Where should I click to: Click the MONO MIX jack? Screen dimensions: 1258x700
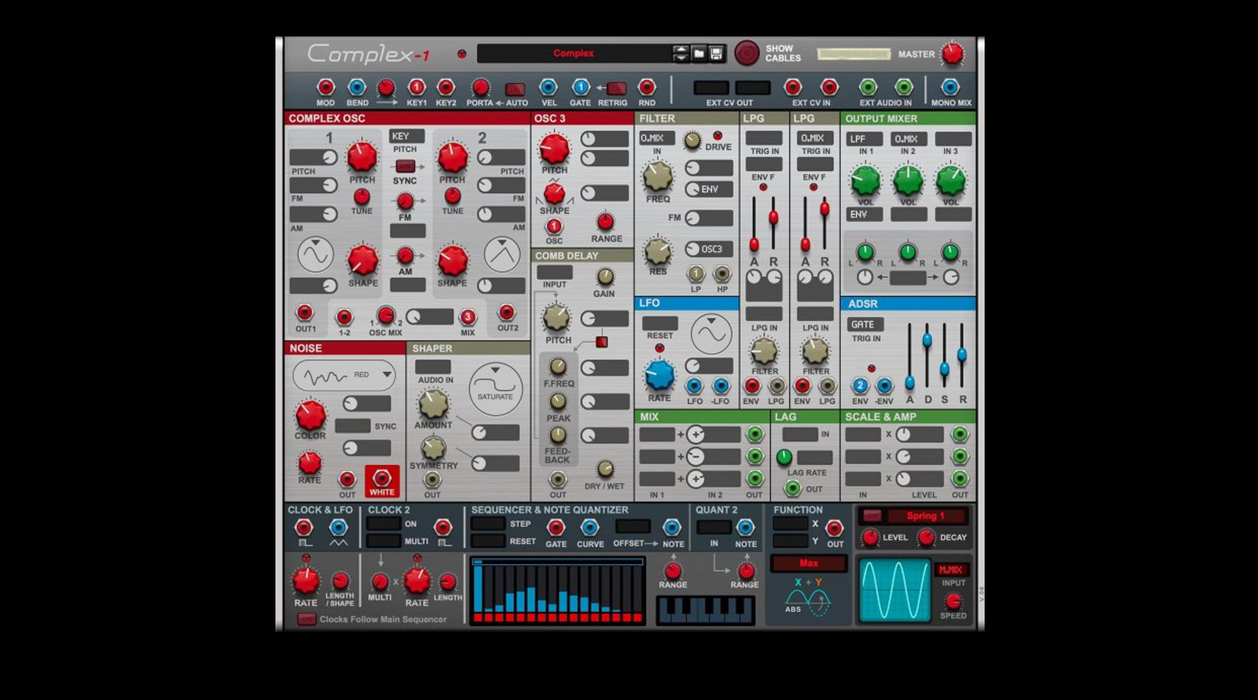click(950, 88)
